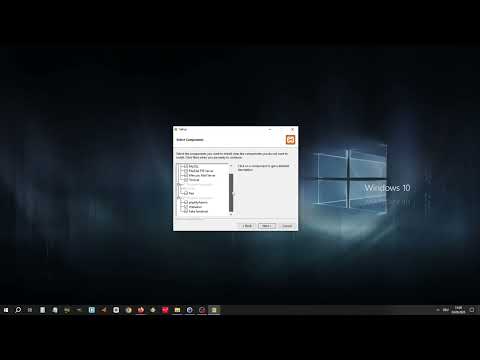The width and height of the screenshot is (480, 360).
Task: Open Windows taskbar search
Action: coord(18,310)
